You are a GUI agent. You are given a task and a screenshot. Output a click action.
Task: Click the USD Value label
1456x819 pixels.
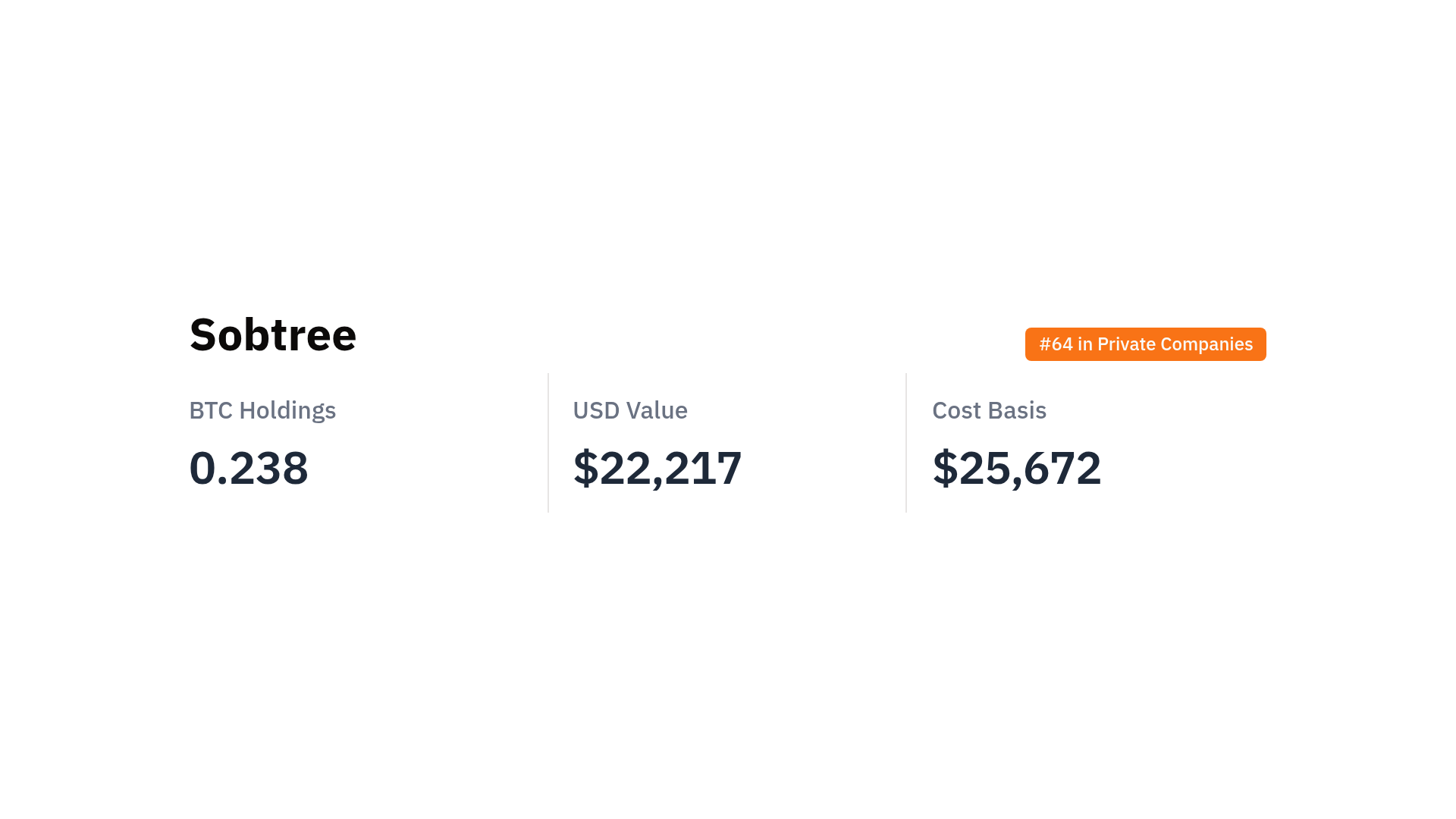pos(629,410)
